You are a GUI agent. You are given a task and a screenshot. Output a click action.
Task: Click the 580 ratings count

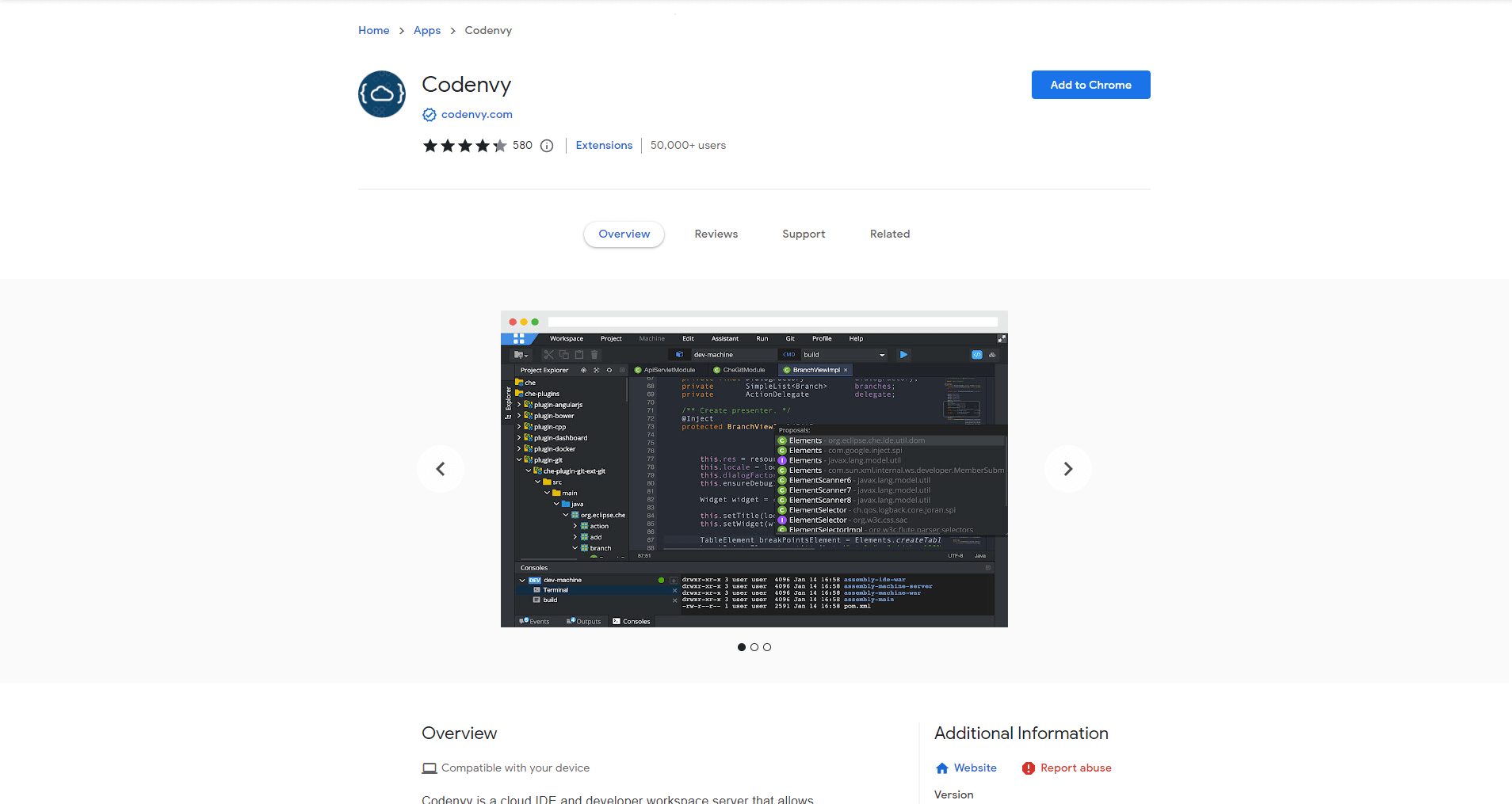coord(522,146)
